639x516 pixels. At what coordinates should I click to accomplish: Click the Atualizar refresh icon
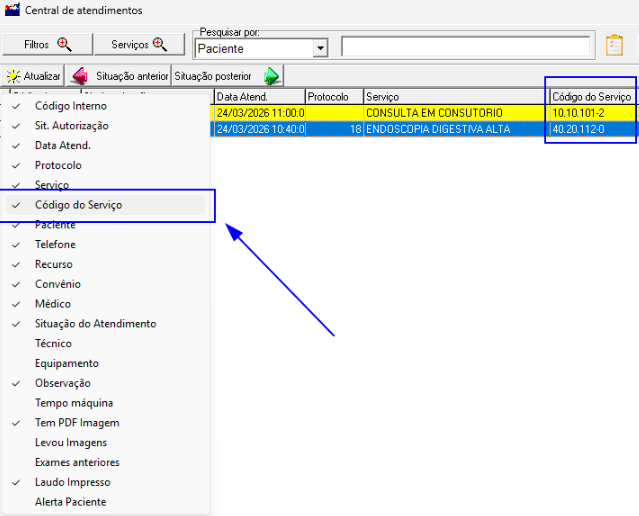coord(15,76)
